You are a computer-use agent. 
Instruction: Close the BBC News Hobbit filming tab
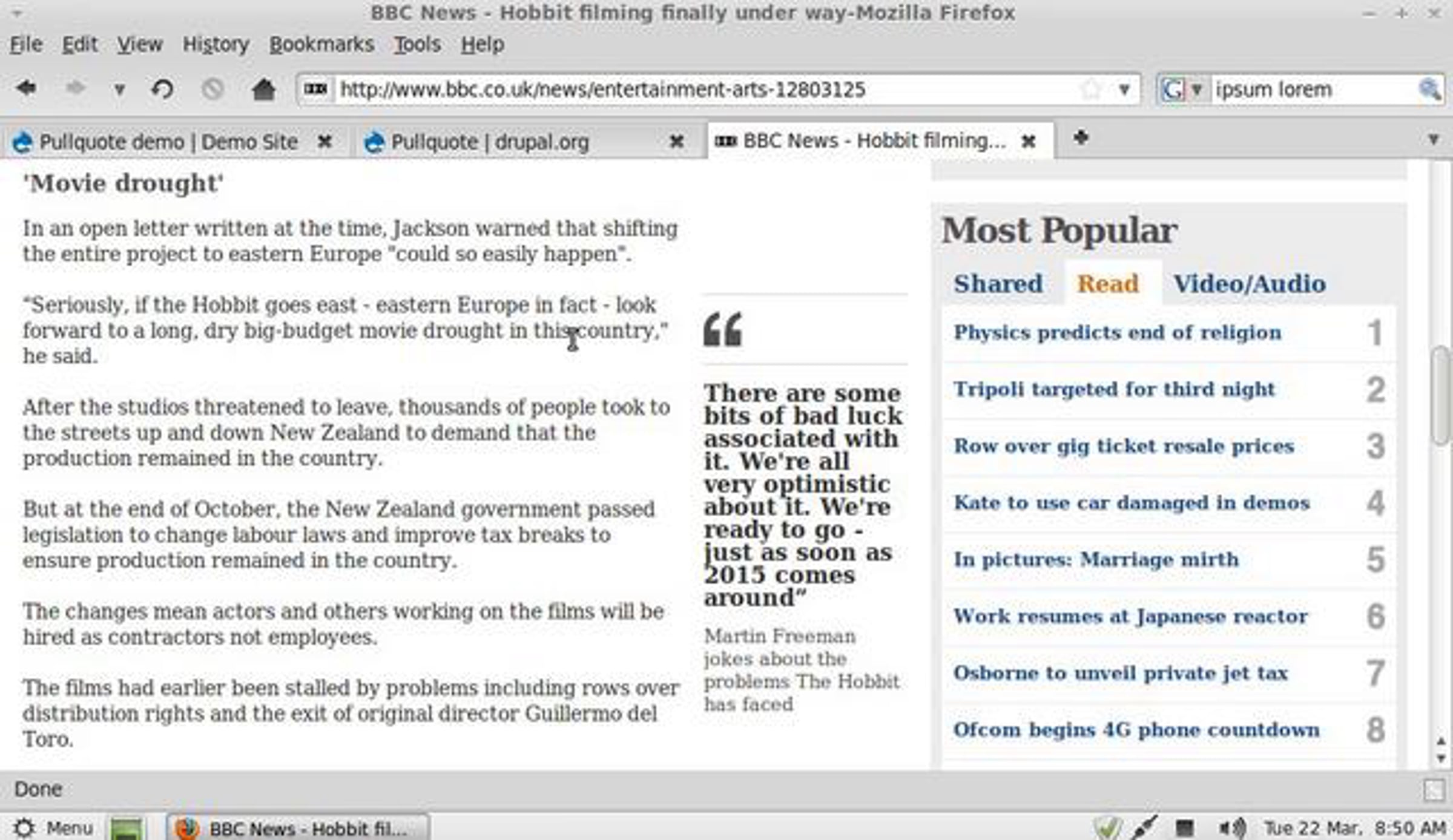[1028, 142]
